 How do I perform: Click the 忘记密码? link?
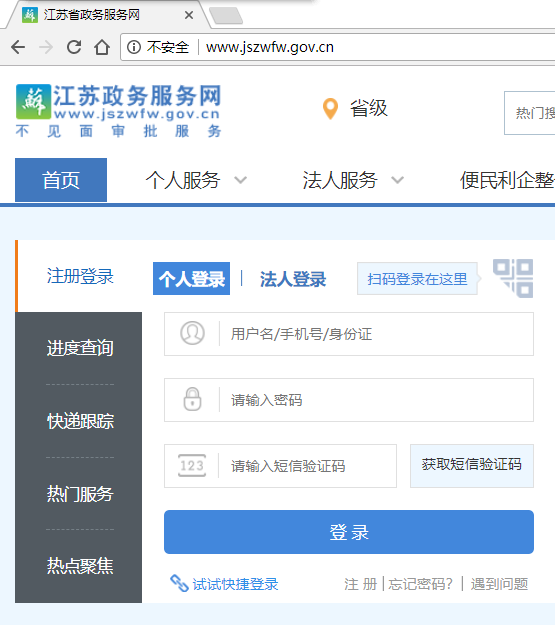pos(421,584)
